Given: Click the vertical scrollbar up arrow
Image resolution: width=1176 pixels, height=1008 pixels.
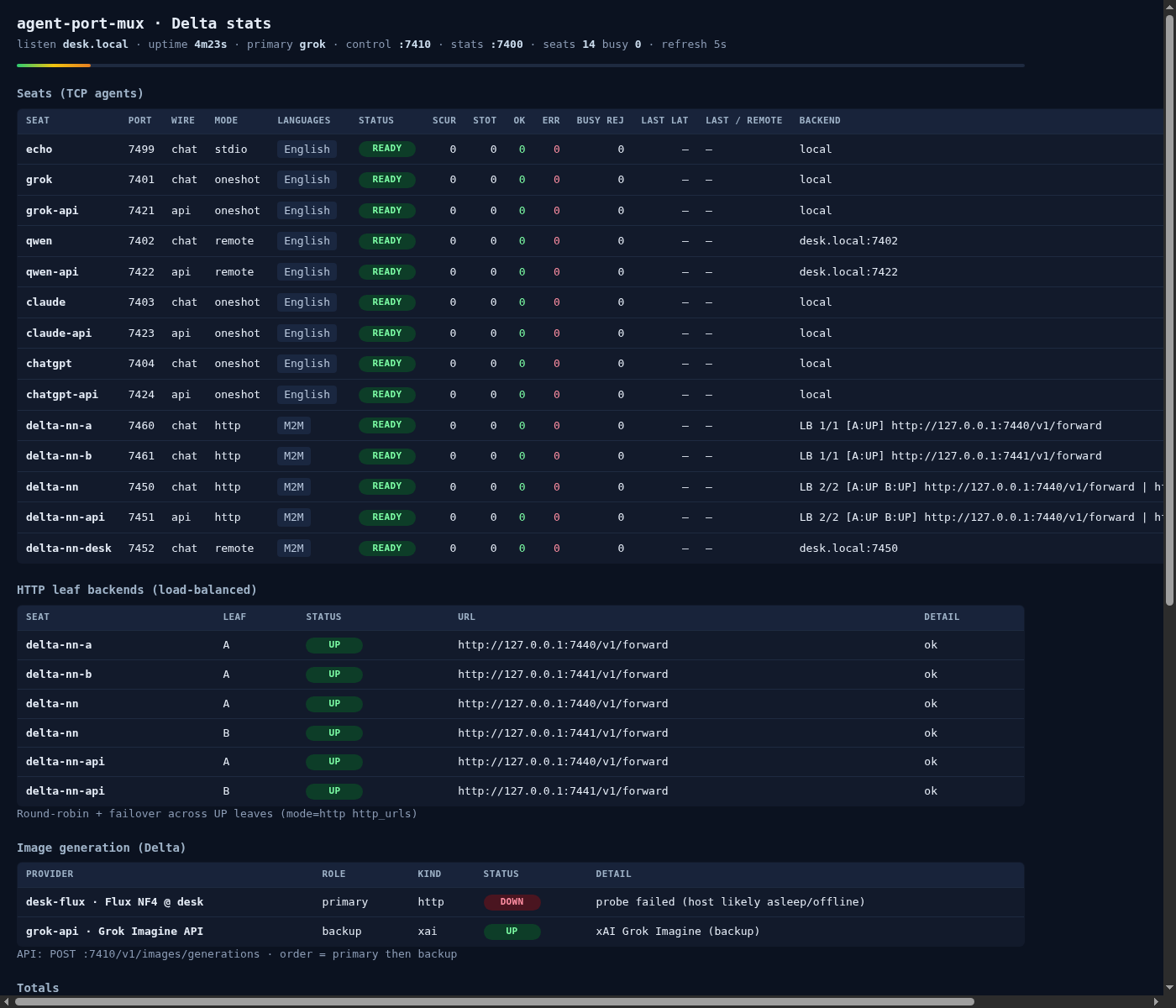Looking at the screenshot, I should coord(1169,7).
